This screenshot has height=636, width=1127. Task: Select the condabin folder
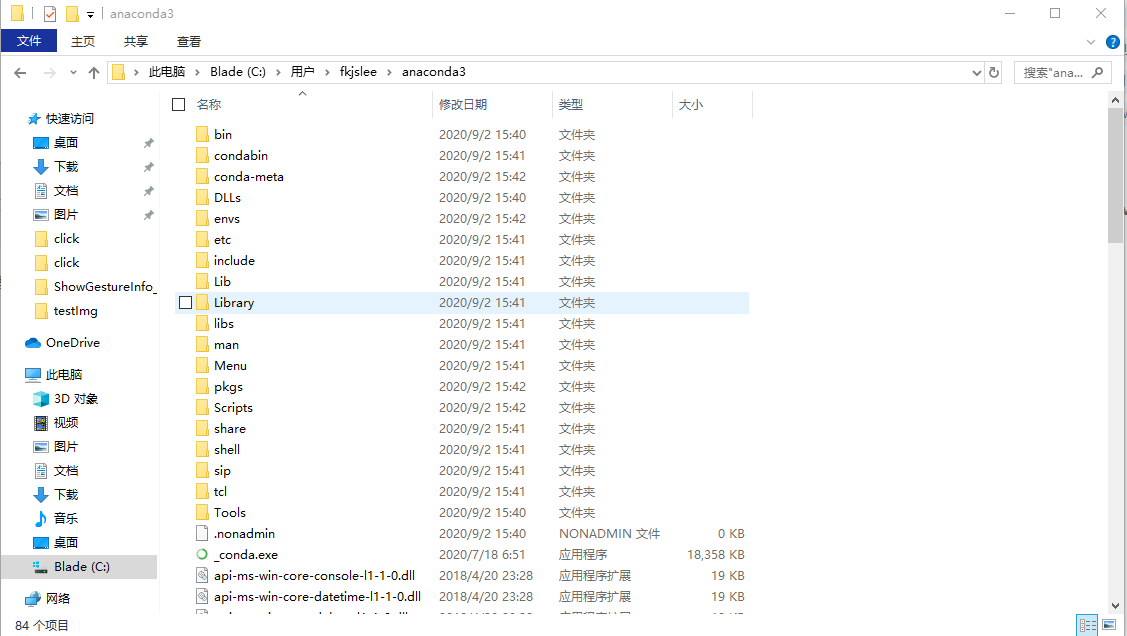(x=241, y=156)
